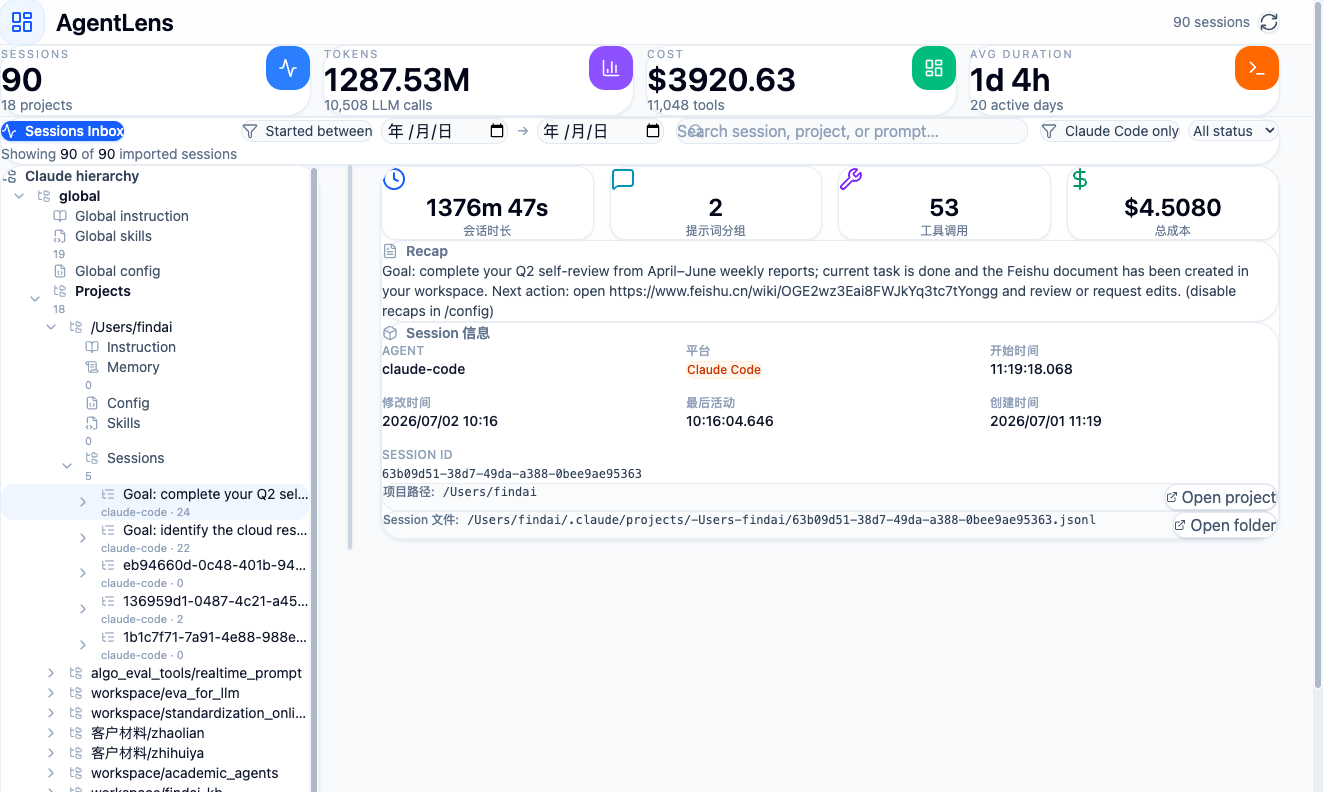This screenshot has height=792, width=1323.
Task: Expand the cloud resource session row
Action: tap(83, 538)
